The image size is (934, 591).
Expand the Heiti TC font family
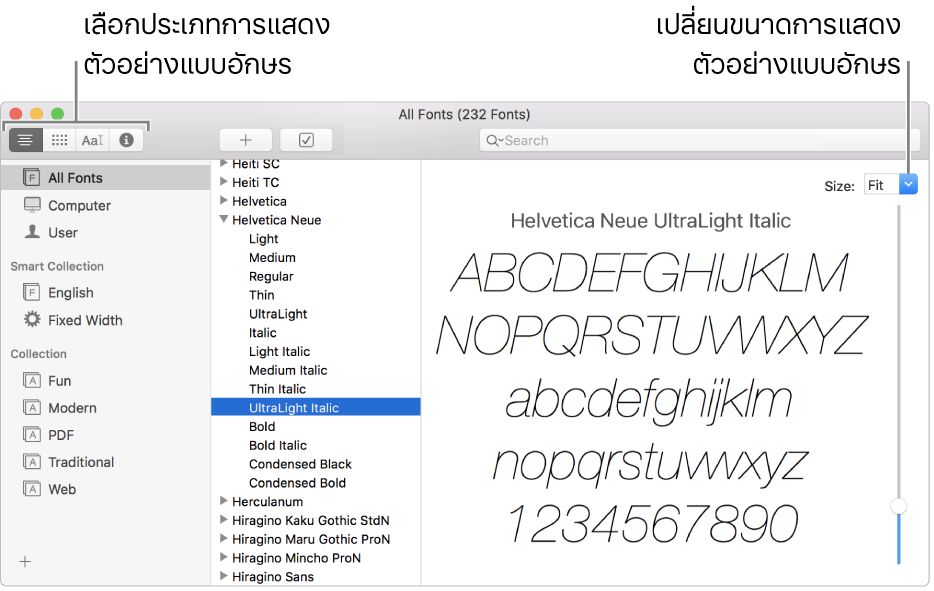point(223,181)
